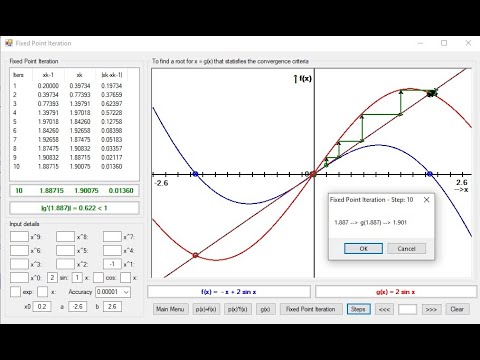Select iteration row 2 value 0.39734

pos(48,95)
